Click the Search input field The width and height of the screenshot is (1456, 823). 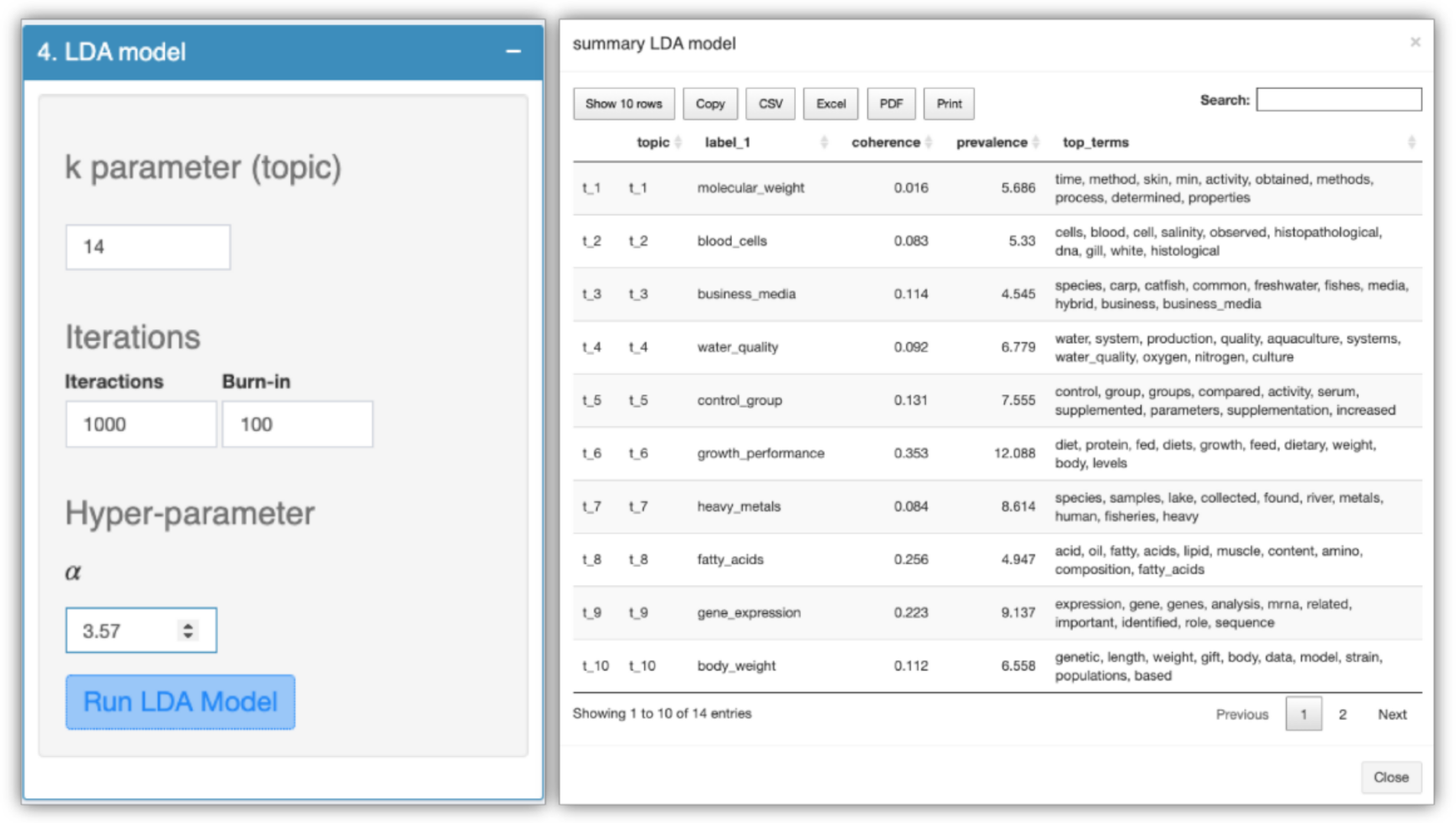(x=1338, y=100)
